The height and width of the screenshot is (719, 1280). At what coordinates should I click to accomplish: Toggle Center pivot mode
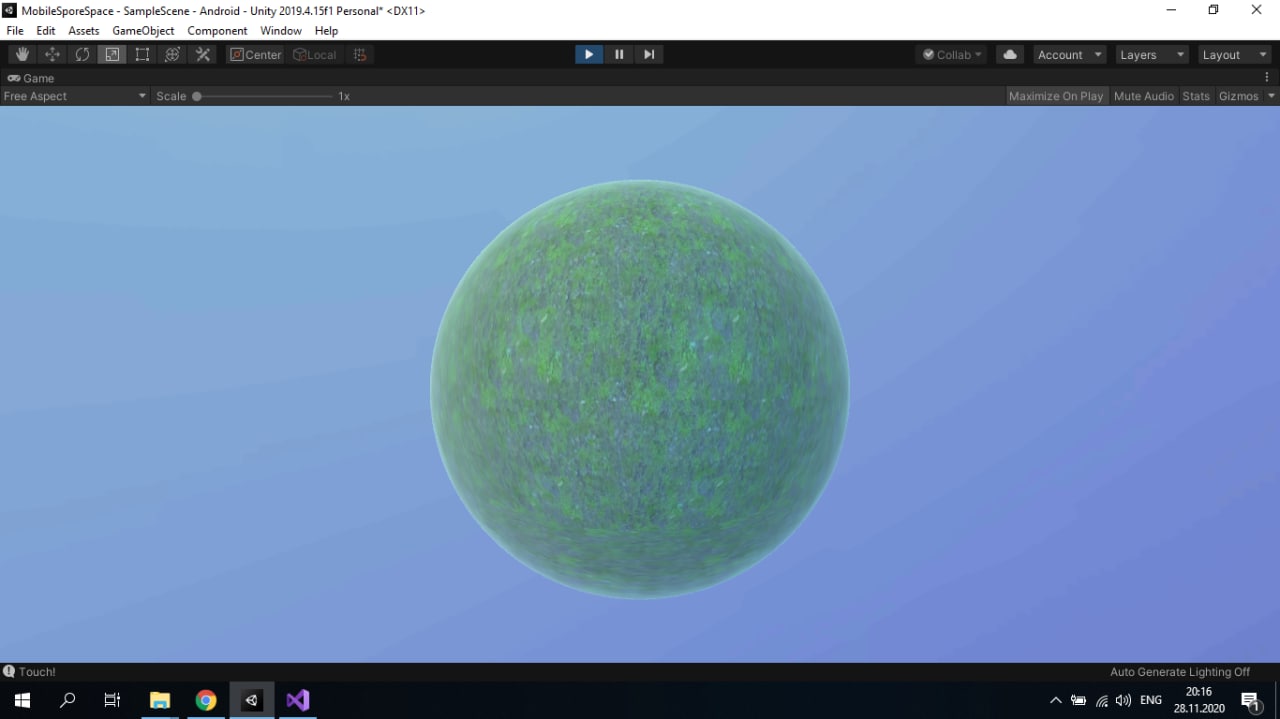pos(256,55)
